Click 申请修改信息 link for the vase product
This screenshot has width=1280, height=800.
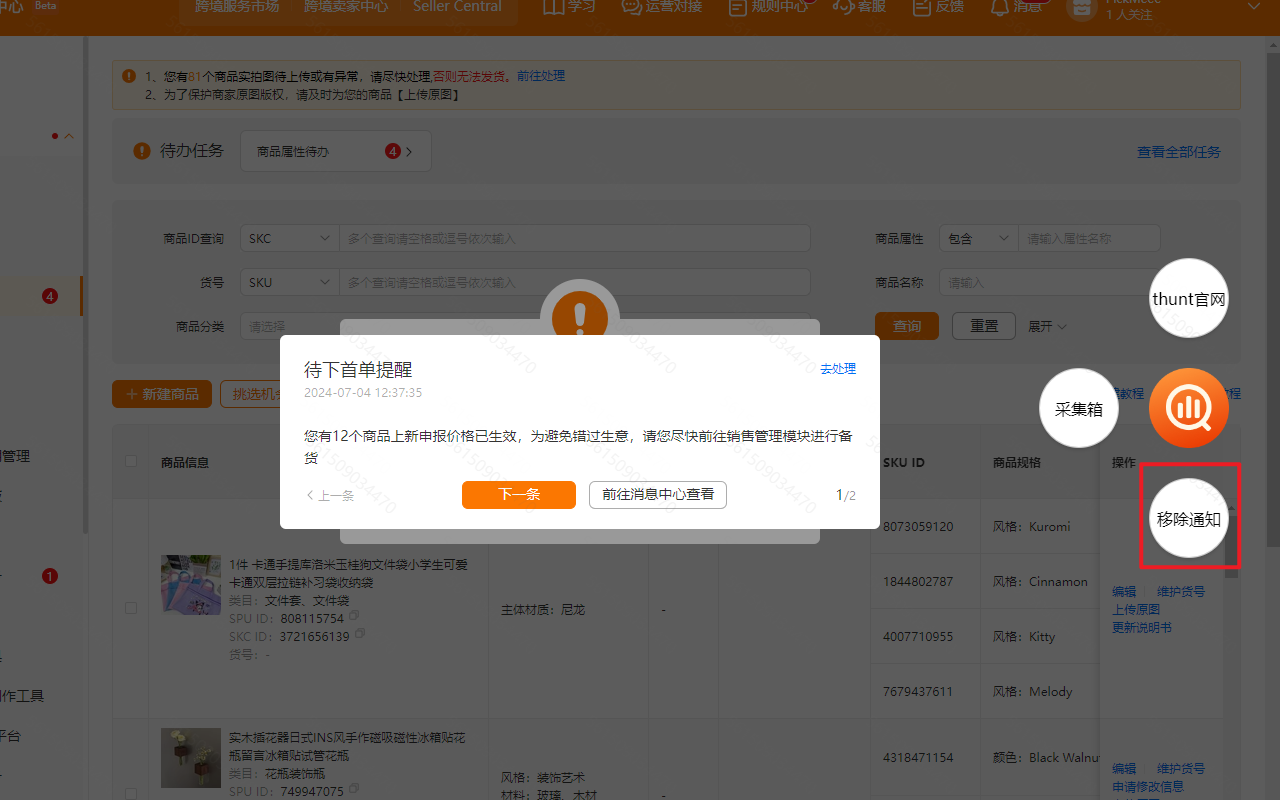click(x=1148, y=787)
